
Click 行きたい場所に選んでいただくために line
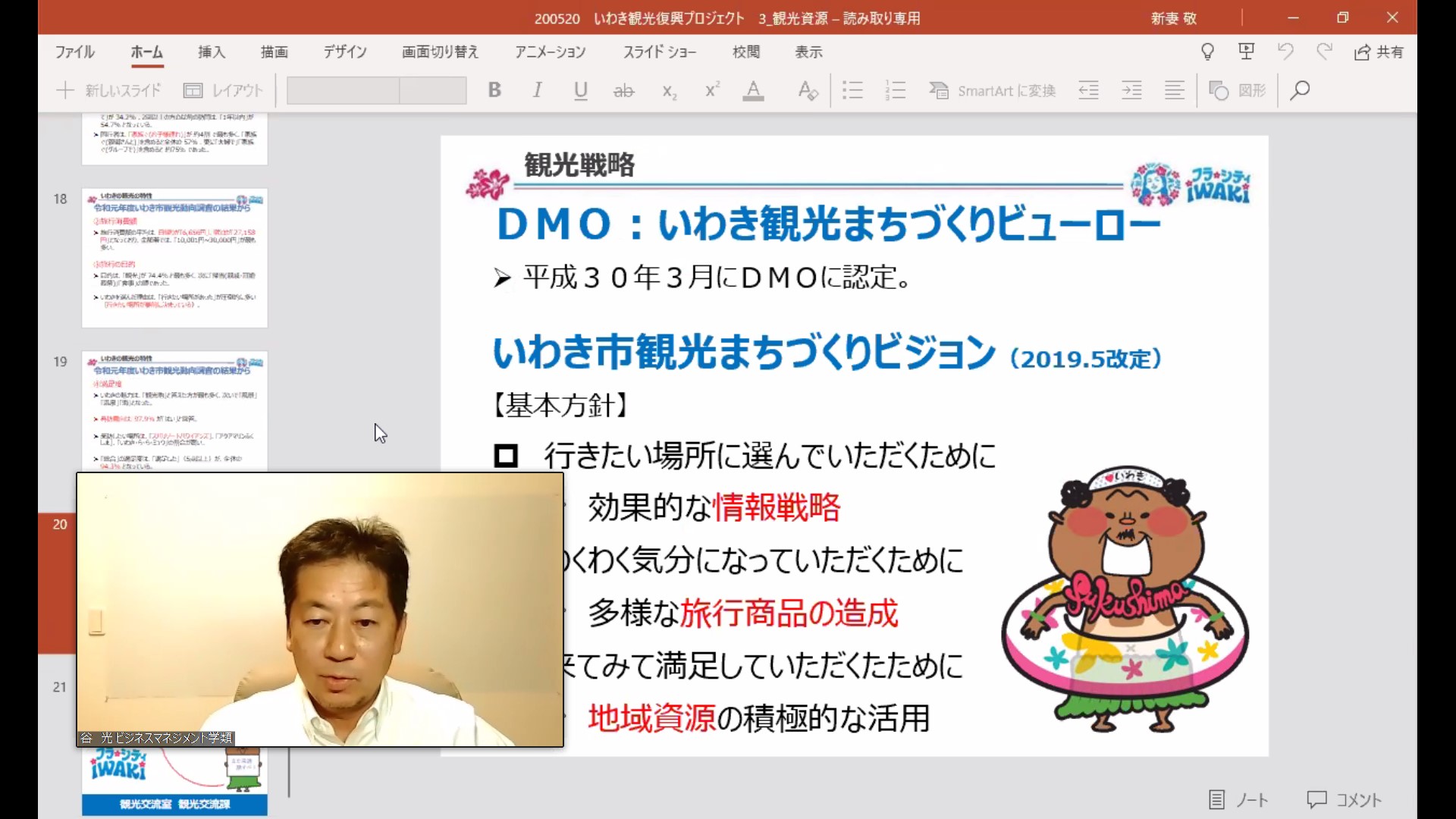tap(769, 456)
